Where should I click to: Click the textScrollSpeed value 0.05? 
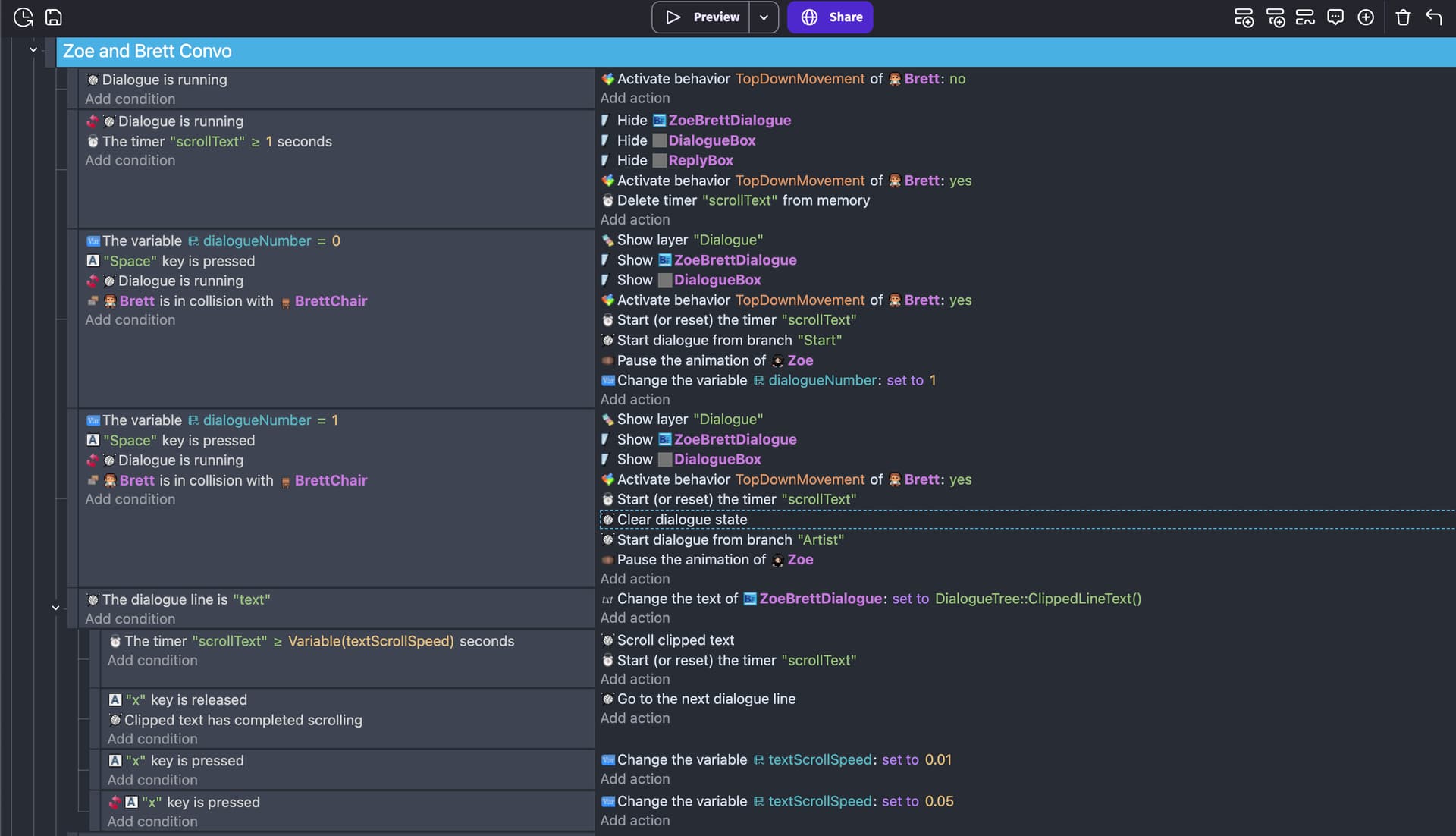point(939,801)
